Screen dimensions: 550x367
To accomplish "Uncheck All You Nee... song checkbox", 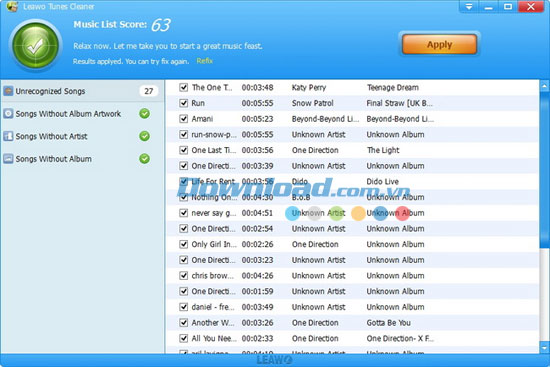I will click(183, 338).
